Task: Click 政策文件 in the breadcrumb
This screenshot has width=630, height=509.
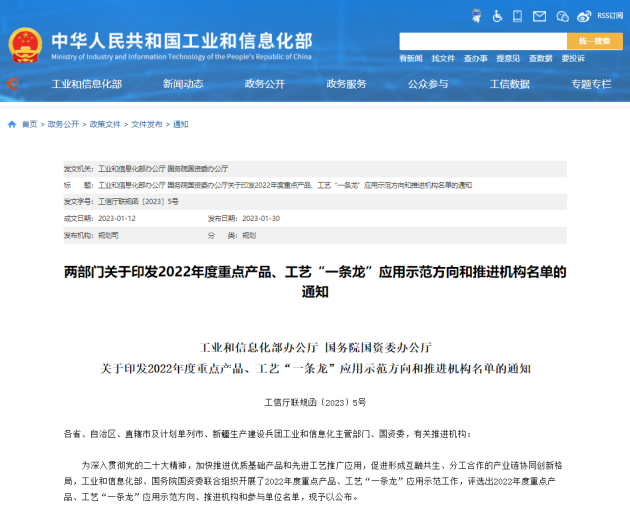Action: (x=105, y=125)
